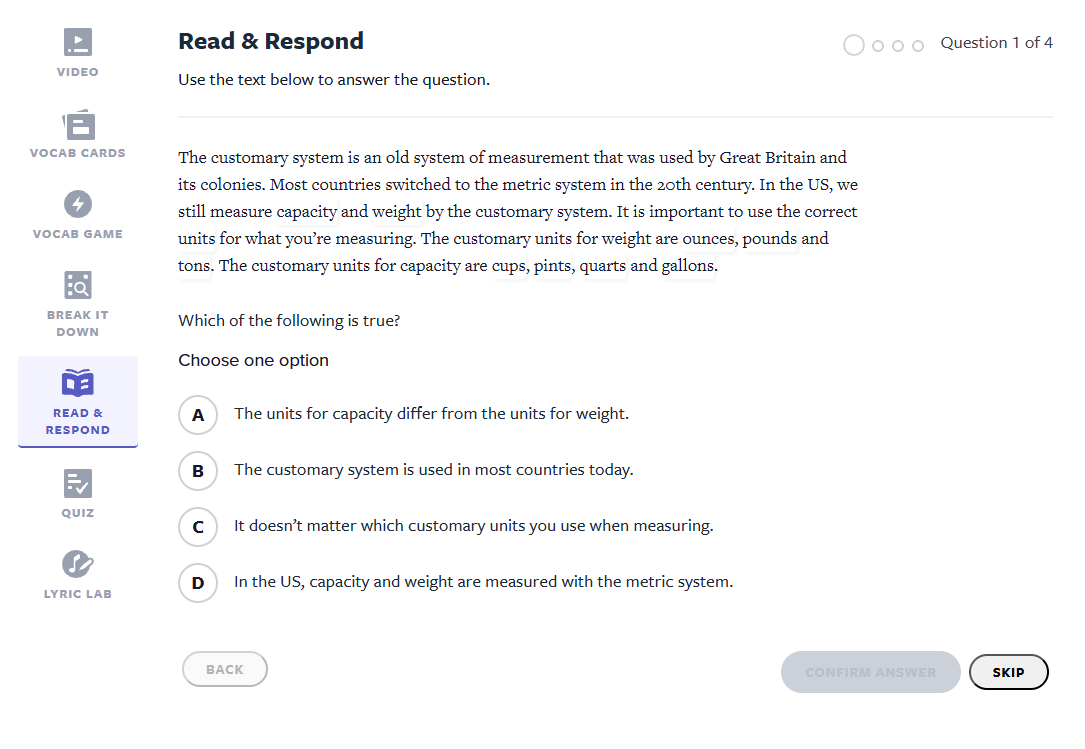Click the "used in most countries today" statement

click(x=433, y=470)
